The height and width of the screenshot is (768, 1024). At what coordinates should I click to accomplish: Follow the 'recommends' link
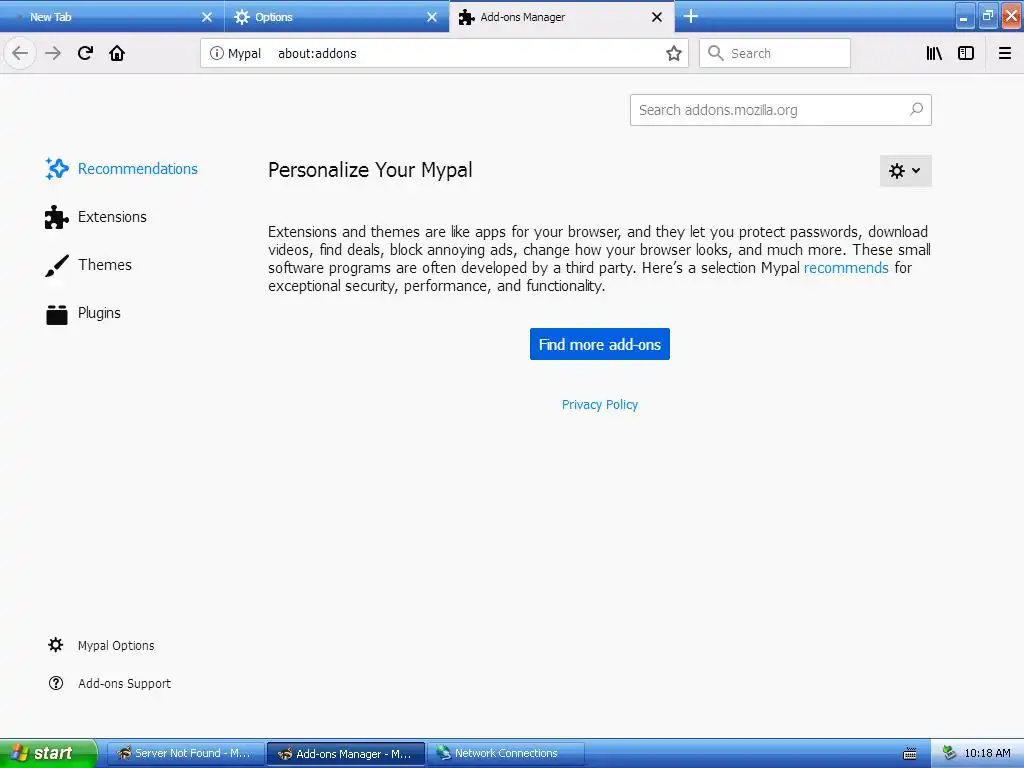[x=846, y=268]
